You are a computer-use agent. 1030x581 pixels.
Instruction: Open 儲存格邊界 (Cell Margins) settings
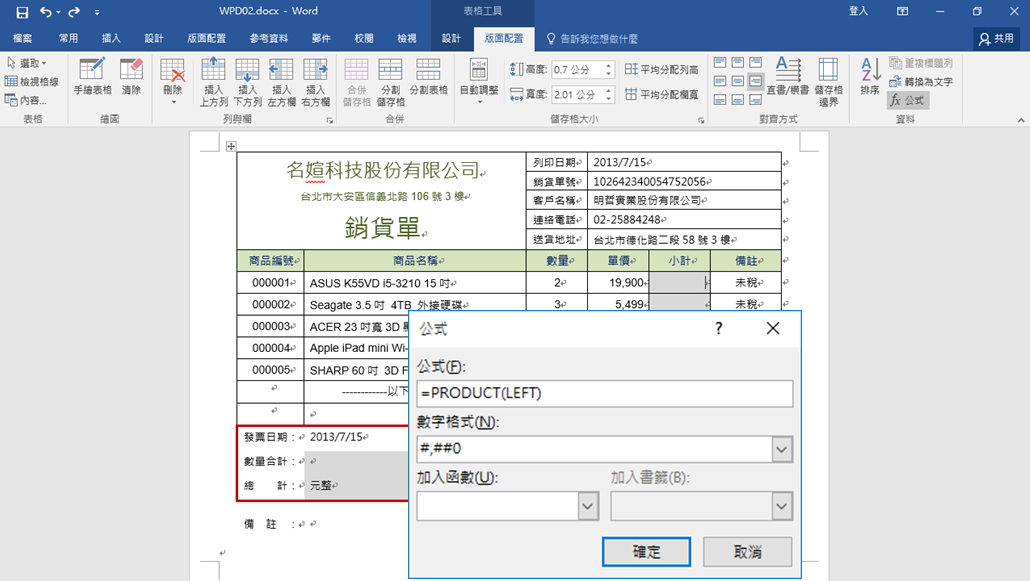pyautogui.click(x=828, y=80)
